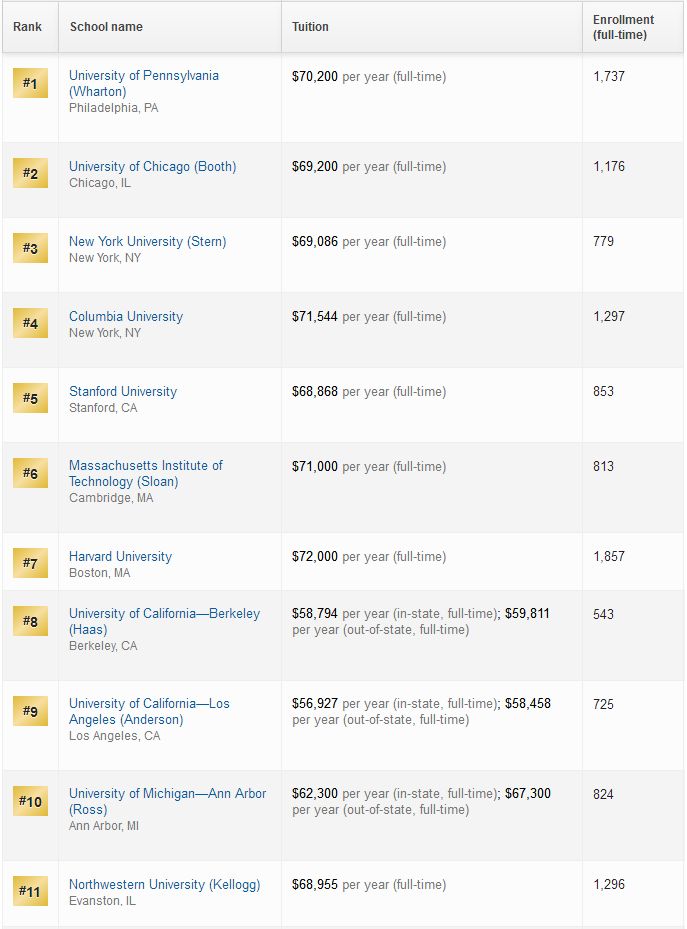The image size is (687, 929).
Task: Click the #4 gold rank badge
Action: 30,323
